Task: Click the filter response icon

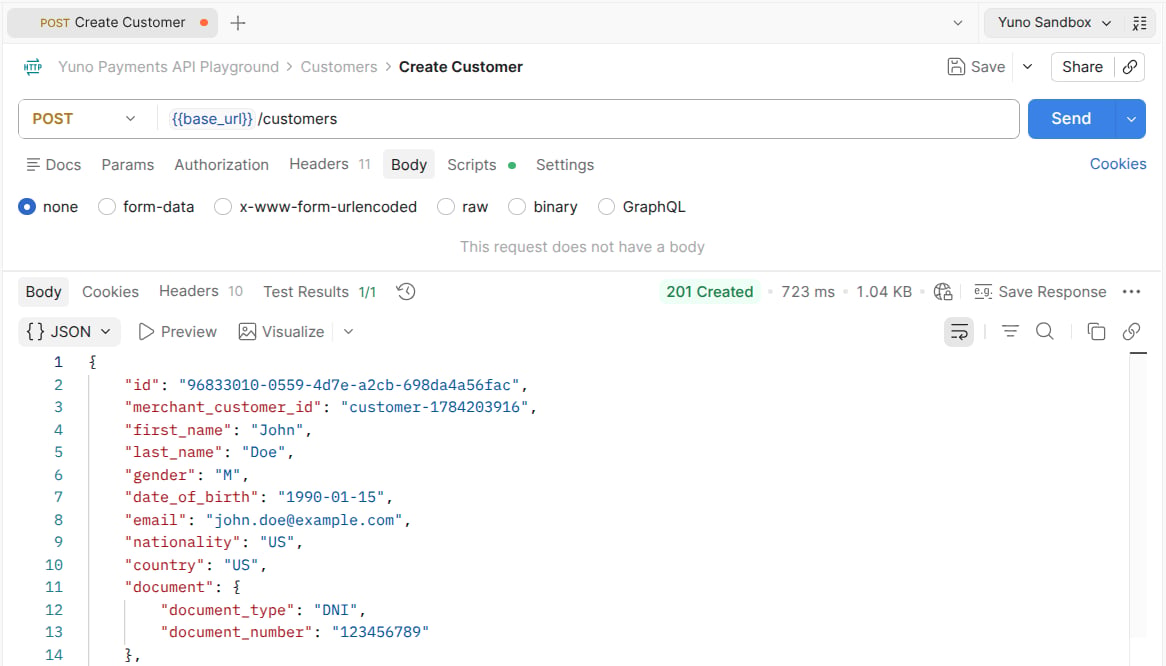Action: (1010, 332)
